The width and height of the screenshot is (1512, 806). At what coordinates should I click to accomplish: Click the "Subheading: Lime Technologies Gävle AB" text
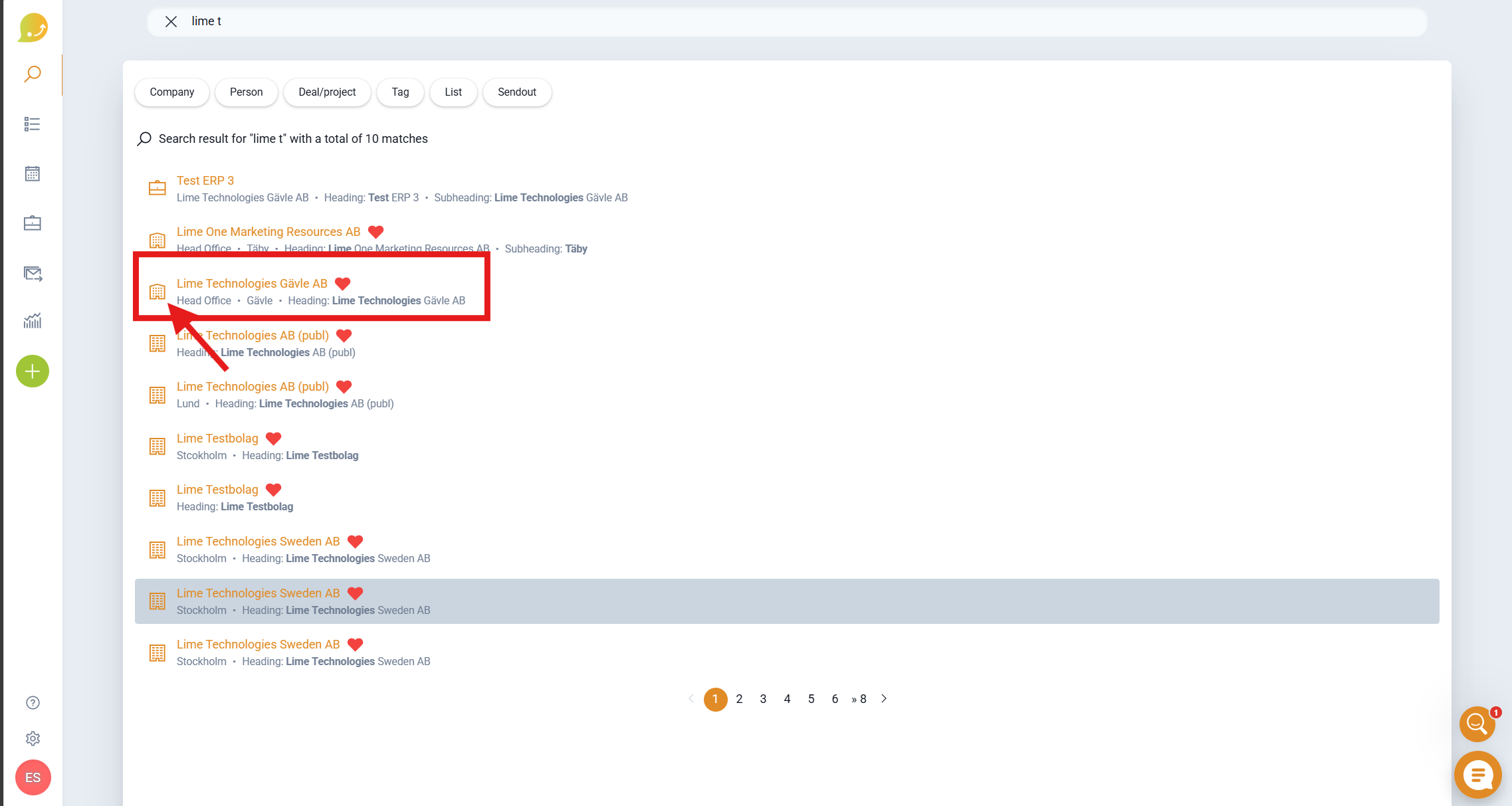[x=531, y=198]
